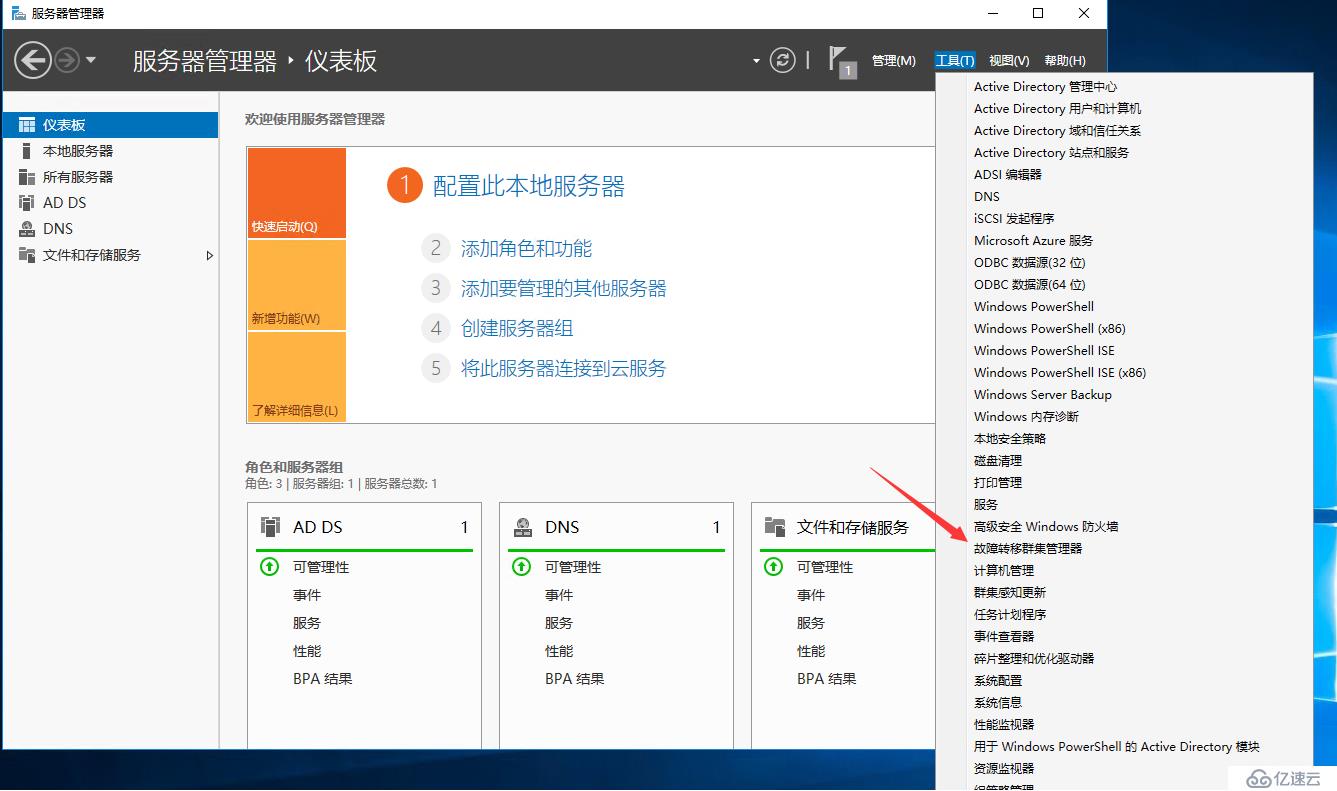1337x791 pixels.
Task: Click the DNS tile header icon
Action: click(522, 527)
